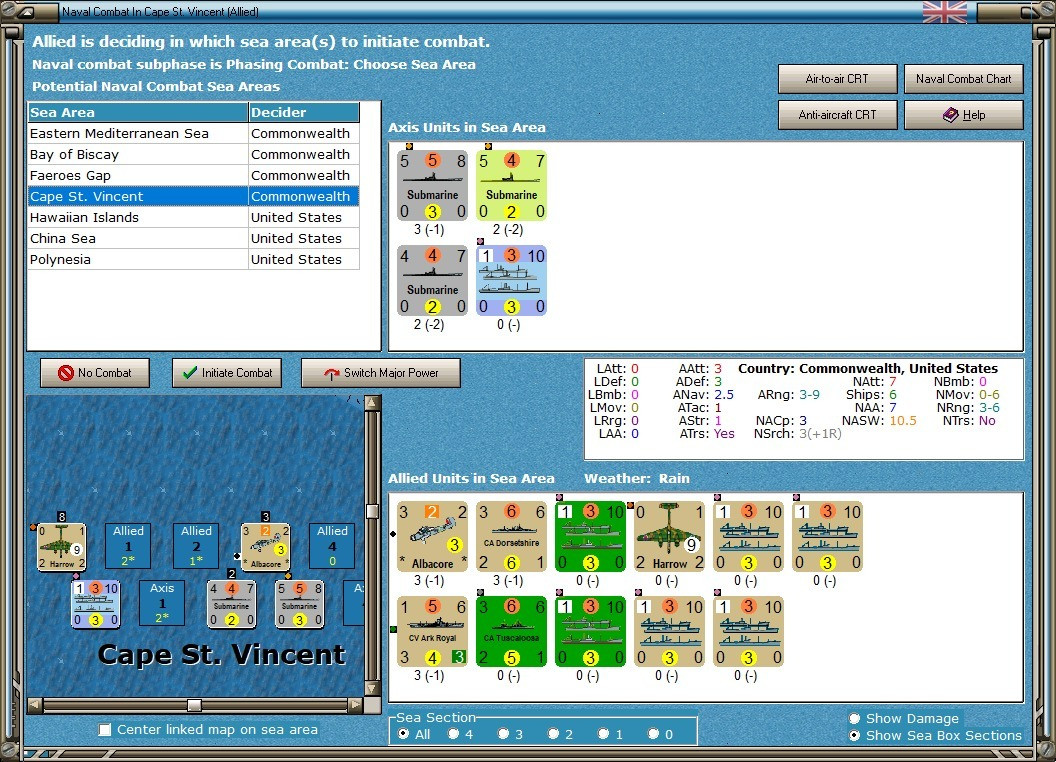Click the Axis 1 sea box on the map
Viewport: 1056px width, 762px height.
(x=162, y=603)
